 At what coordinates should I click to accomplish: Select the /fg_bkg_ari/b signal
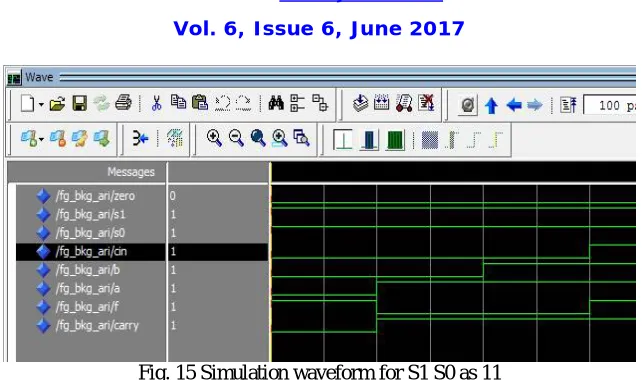[88, 270]
